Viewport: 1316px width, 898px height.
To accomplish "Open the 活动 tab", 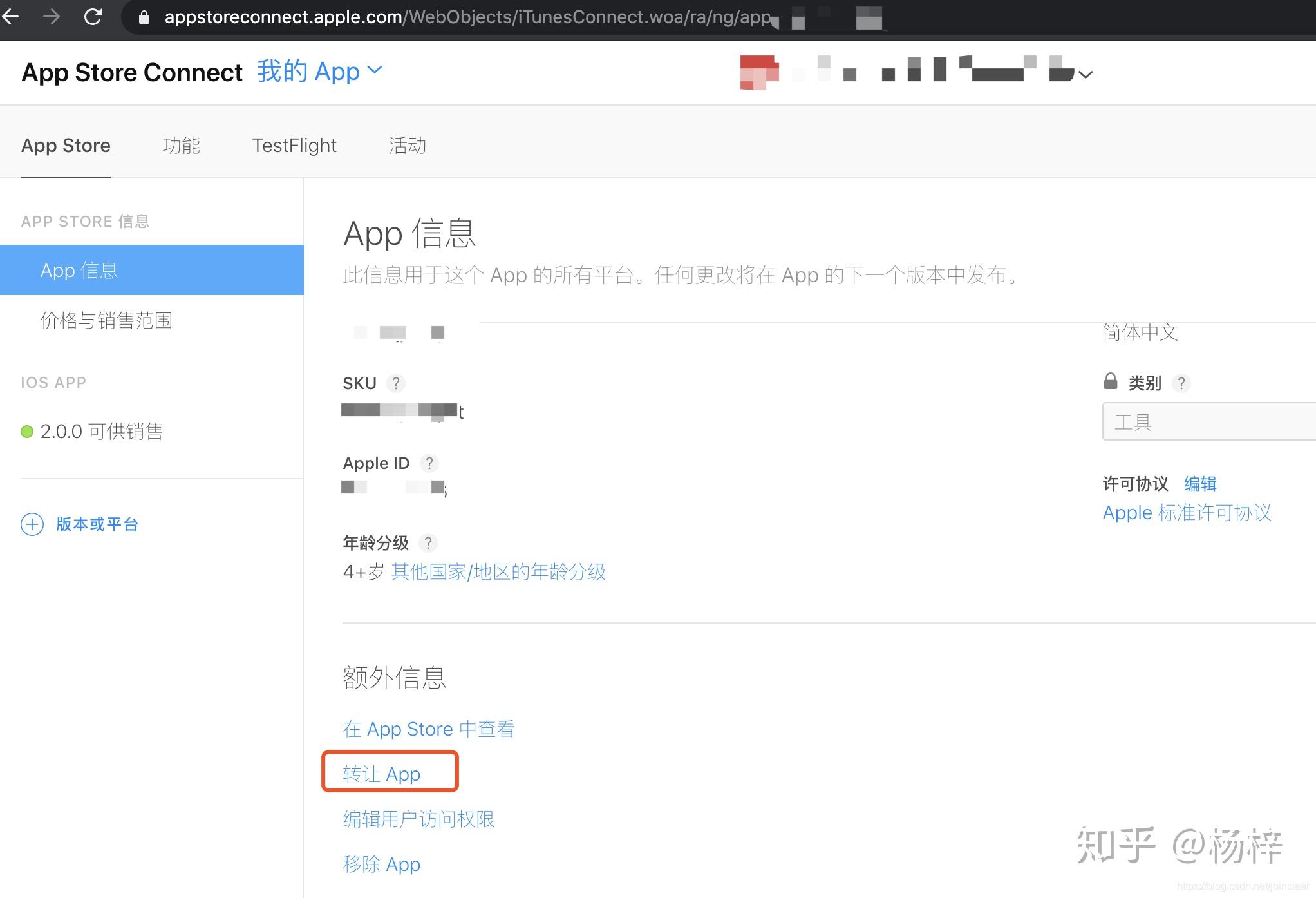I will [x=407, y=146].
